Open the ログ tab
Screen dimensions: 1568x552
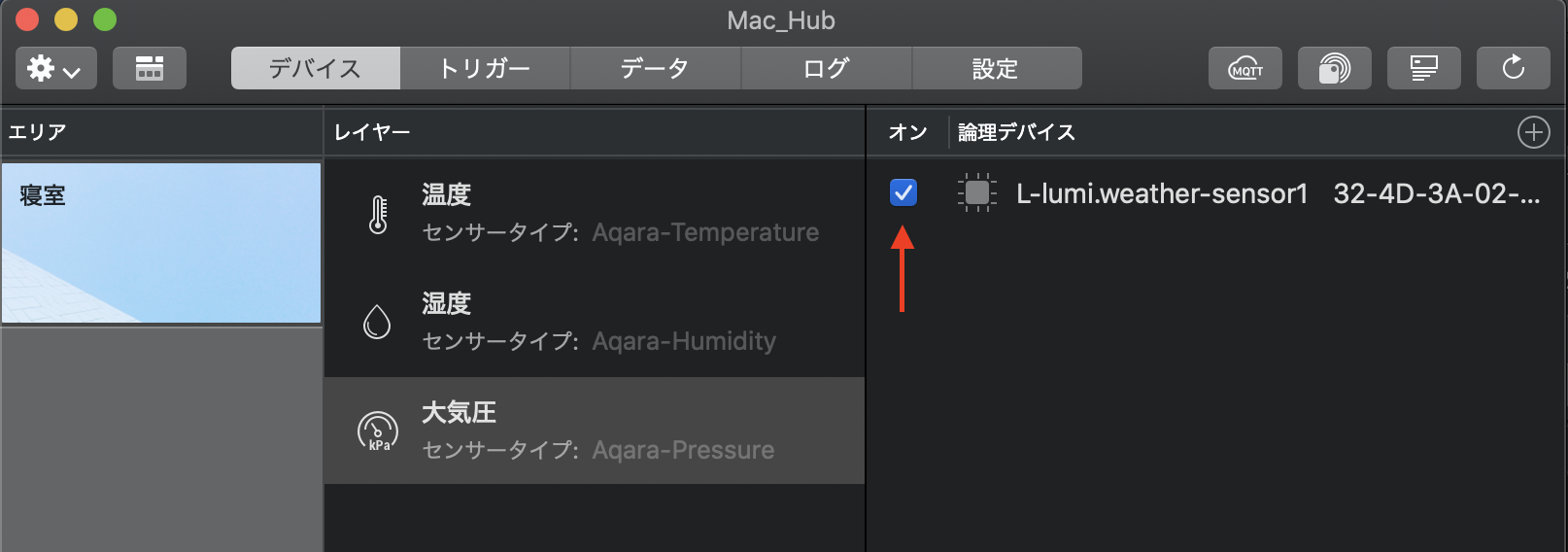pyautogui.click(x=827, y=68)
